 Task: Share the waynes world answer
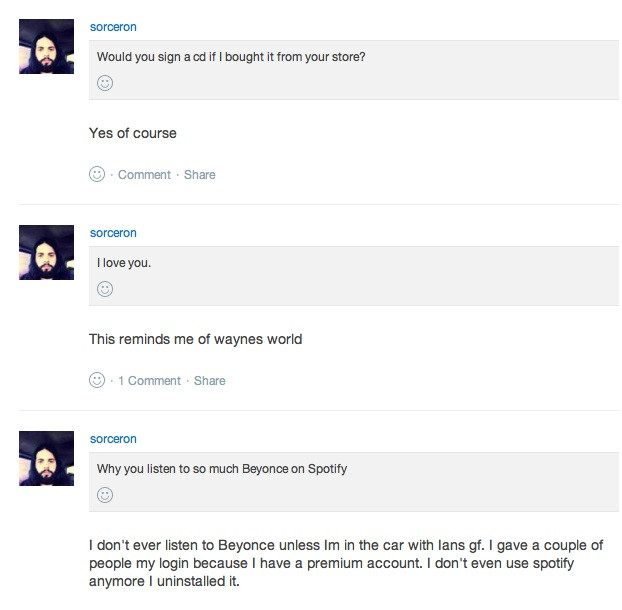[x=210, y=381]
